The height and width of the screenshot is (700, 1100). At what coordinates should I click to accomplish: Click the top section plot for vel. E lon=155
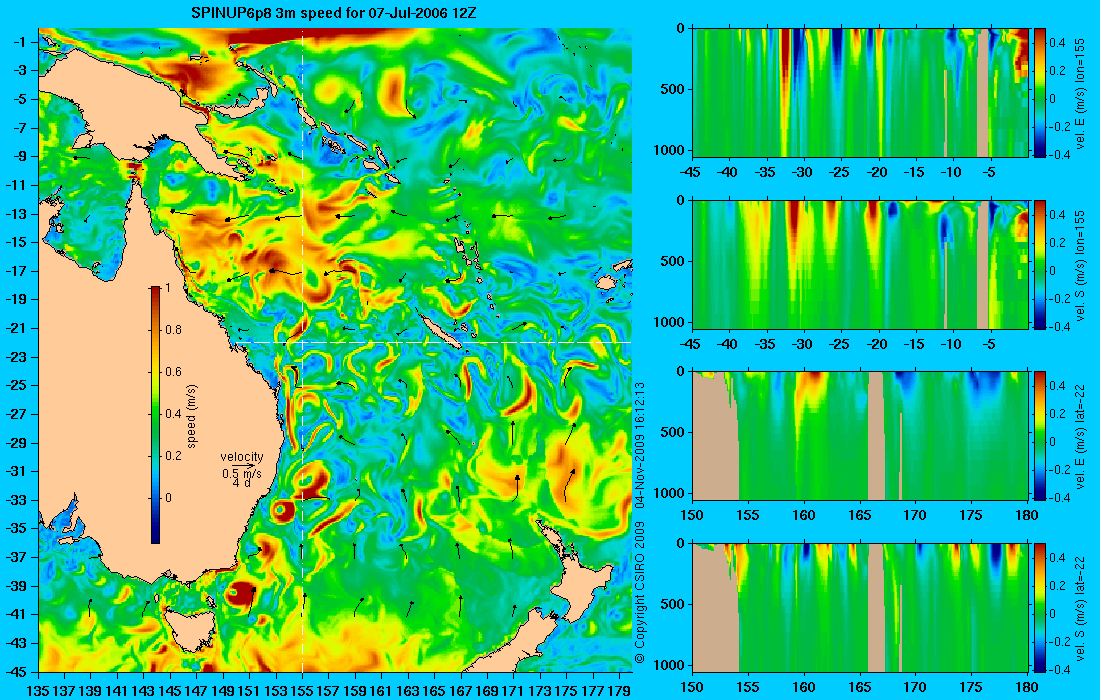click(860, 93)
